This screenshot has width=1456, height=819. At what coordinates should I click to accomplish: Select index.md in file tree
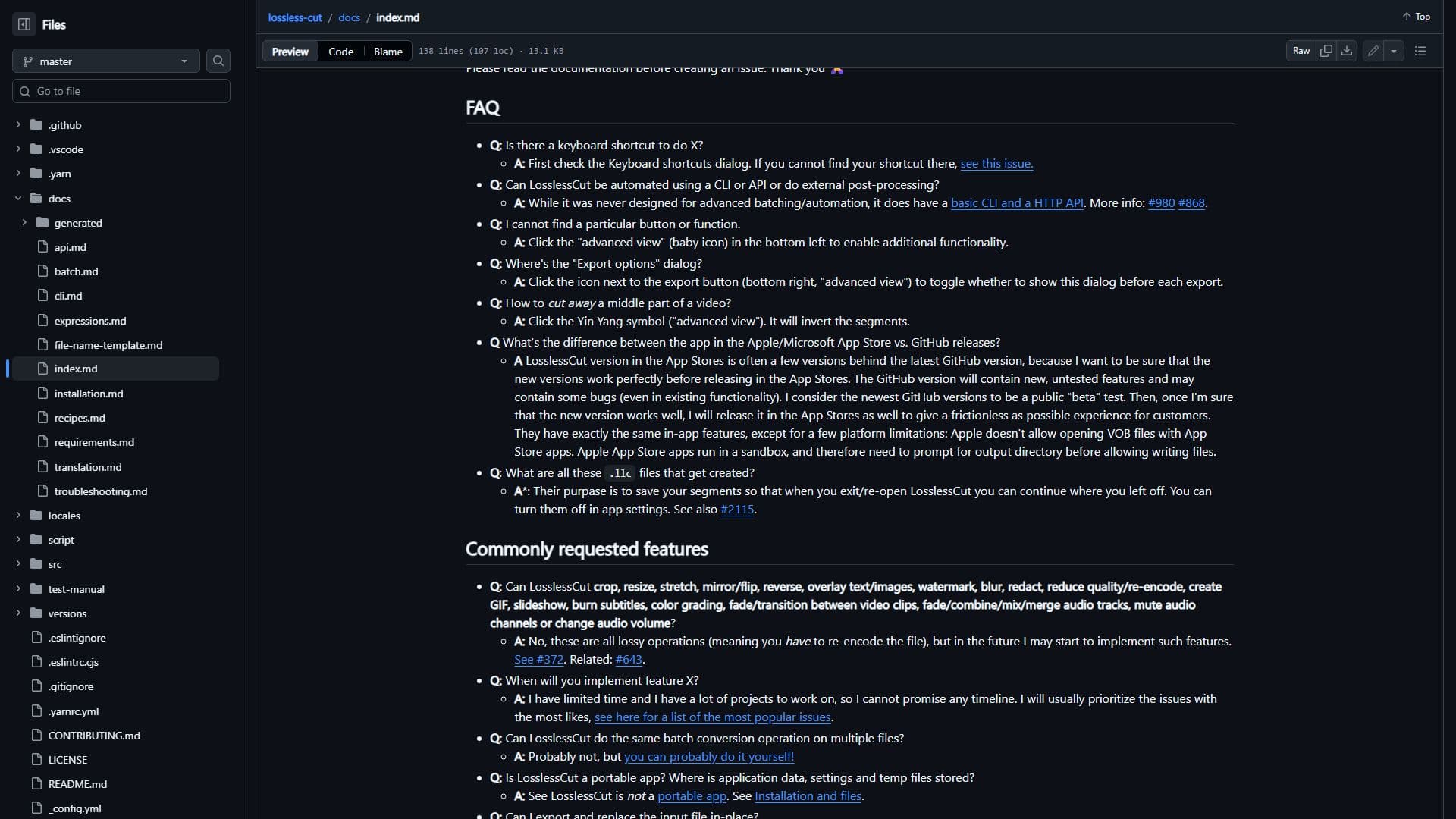(x=76, y=369)
